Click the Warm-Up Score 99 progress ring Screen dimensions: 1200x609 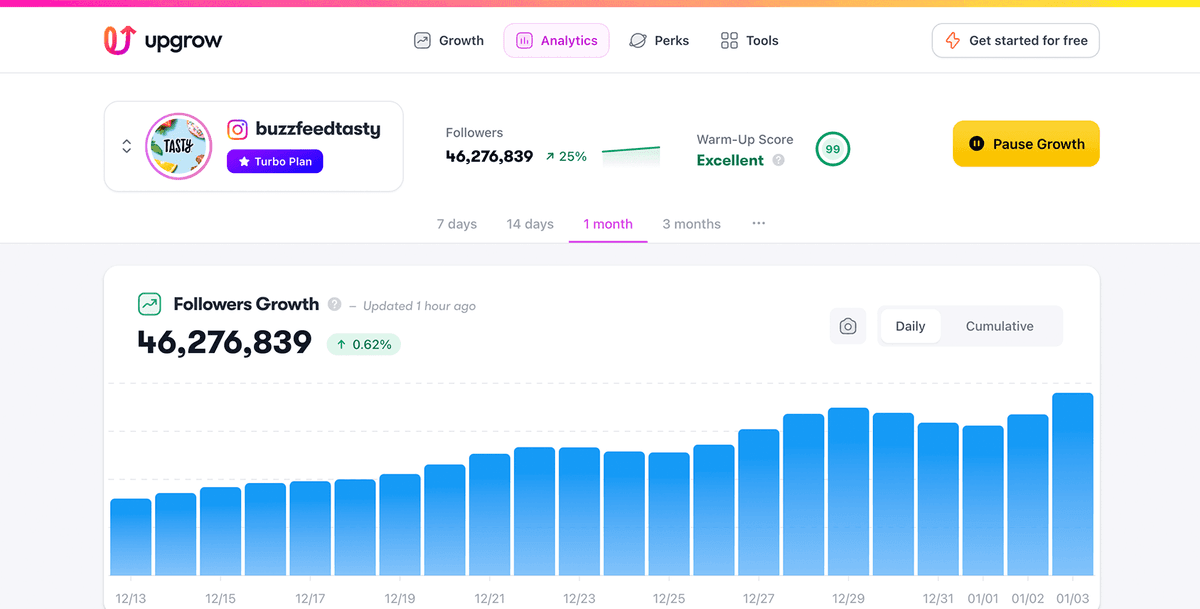(x=833, y=148)
